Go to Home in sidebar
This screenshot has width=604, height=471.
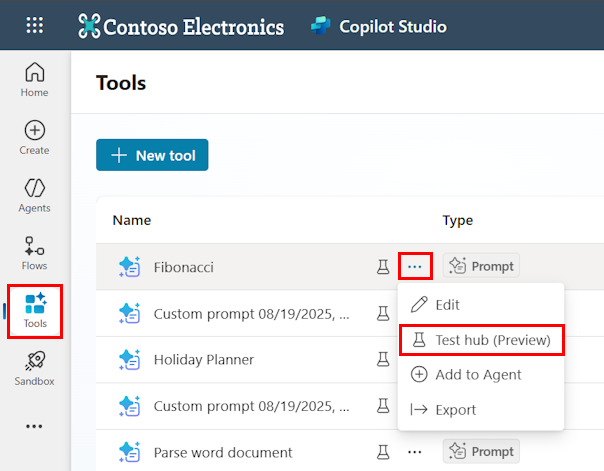[x=34, y=79]
